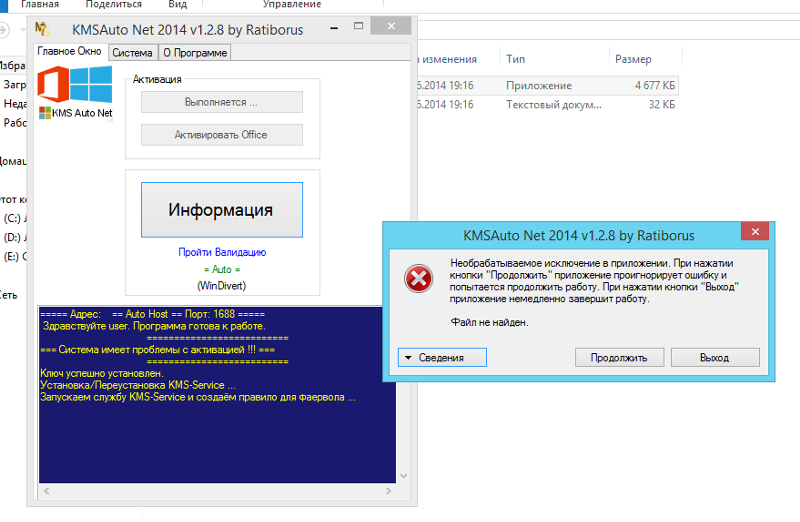800x522 pixels.
Task: Expand the Сведения details dropdown
Action: pyautogui.click(x=442, y=357)
